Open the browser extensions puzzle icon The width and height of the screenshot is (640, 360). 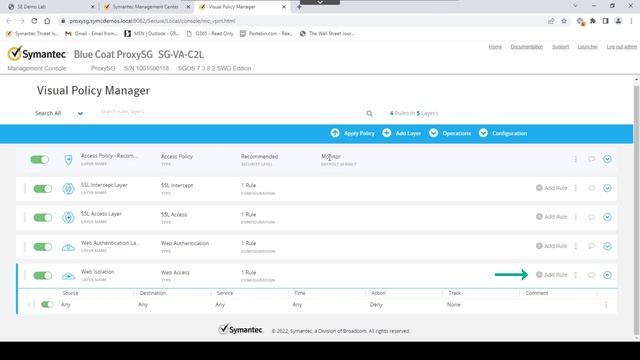[x=593, y=21]
